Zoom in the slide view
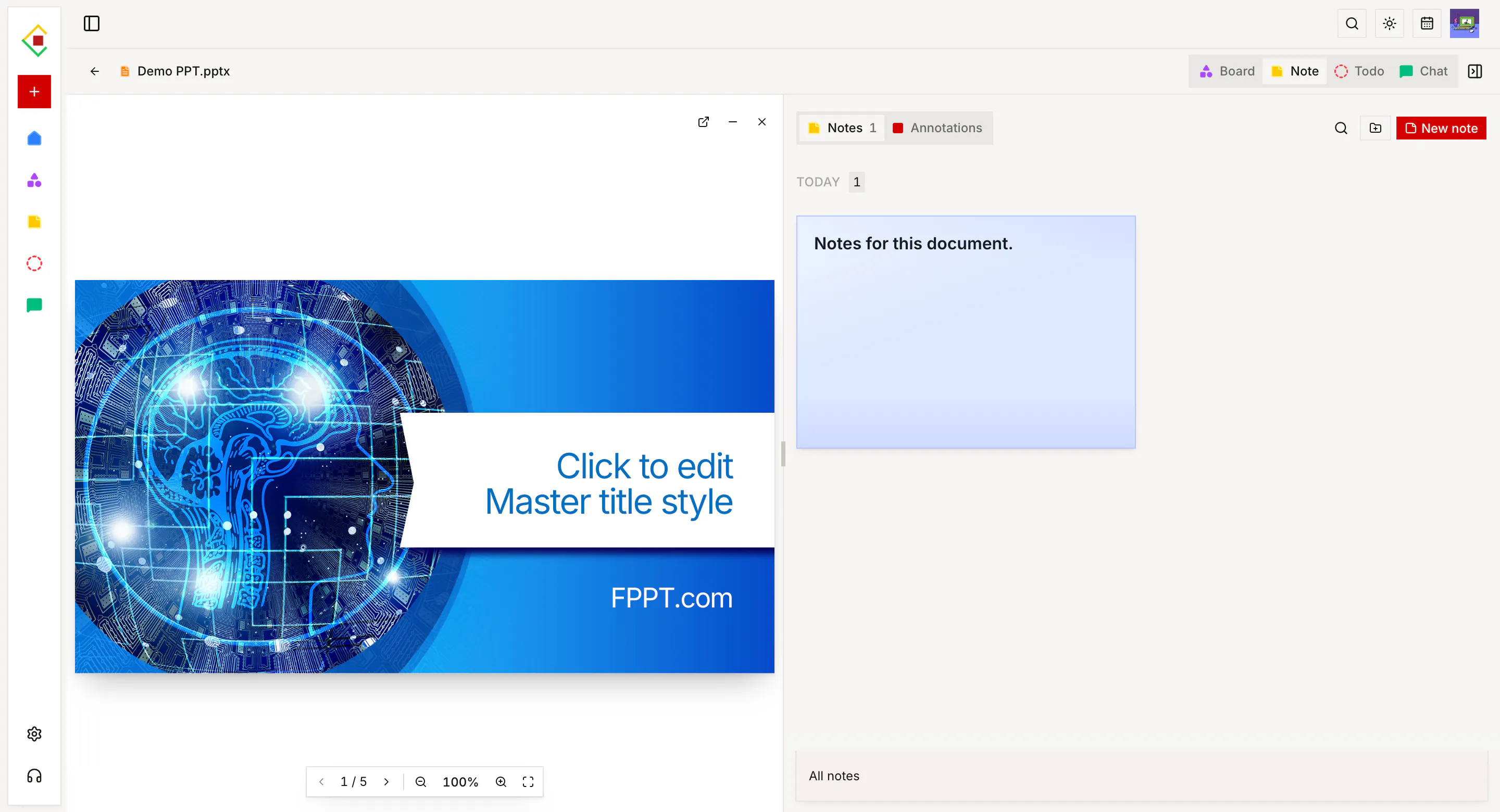The width and height of the screenshot is (1500, 812). click(501, 782)
